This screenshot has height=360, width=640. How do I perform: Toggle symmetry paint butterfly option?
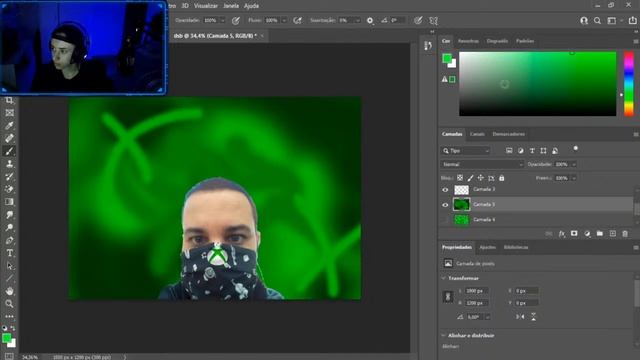pyautogui.click(x=433, y=20)
